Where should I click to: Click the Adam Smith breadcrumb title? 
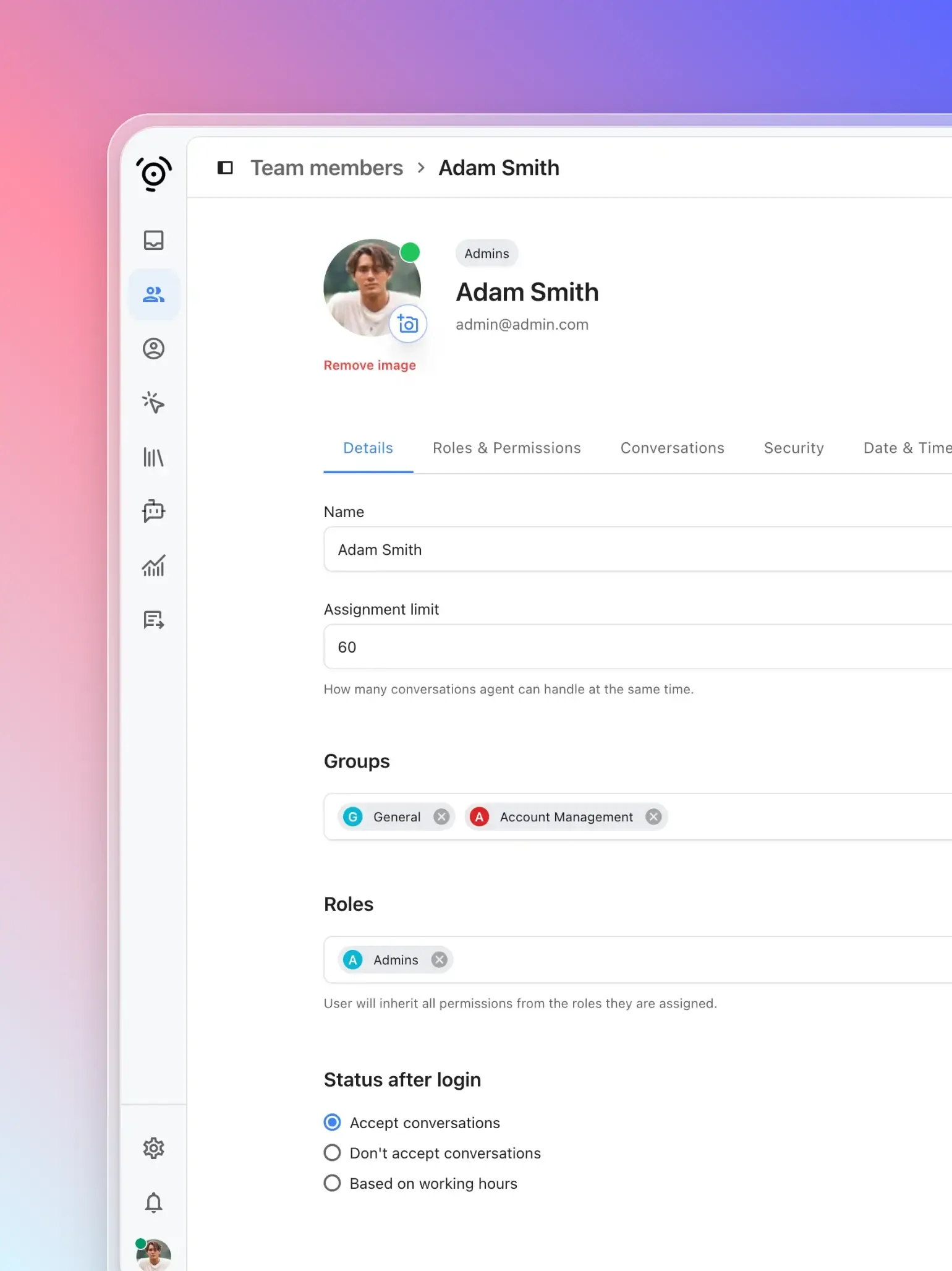point(499,168)
